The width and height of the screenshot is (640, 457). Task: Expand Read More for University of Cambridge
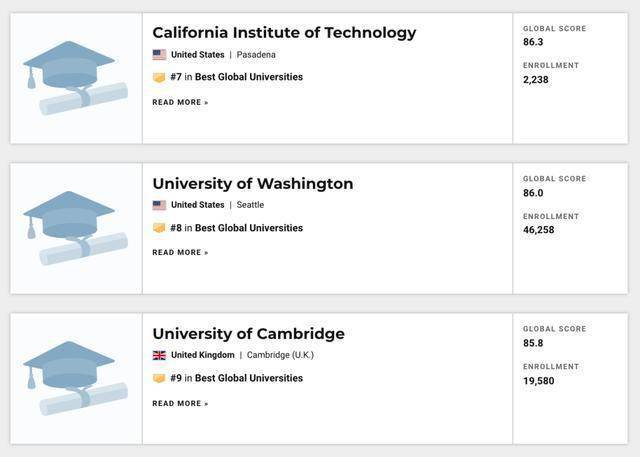pos(180,403)
